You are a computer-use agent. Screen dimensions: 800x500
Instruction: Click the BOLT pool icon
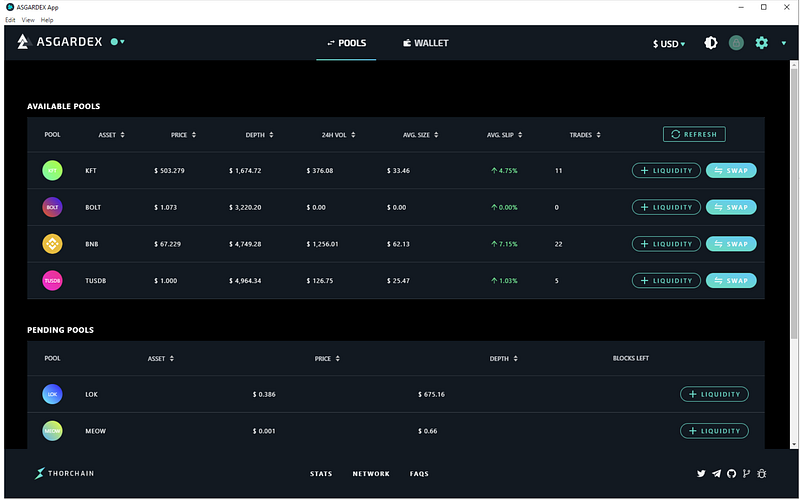tap(52, 207)
